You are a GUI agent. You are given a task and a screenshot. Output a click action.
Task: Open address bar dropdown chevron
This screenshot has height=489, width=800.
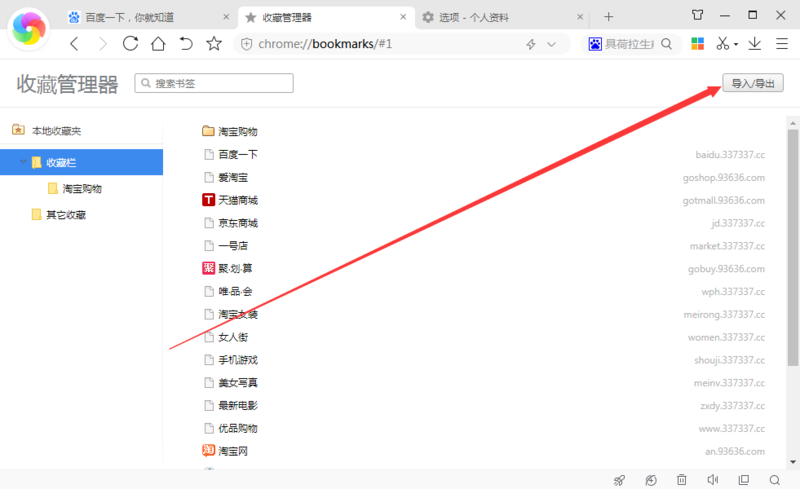point(552,44)
